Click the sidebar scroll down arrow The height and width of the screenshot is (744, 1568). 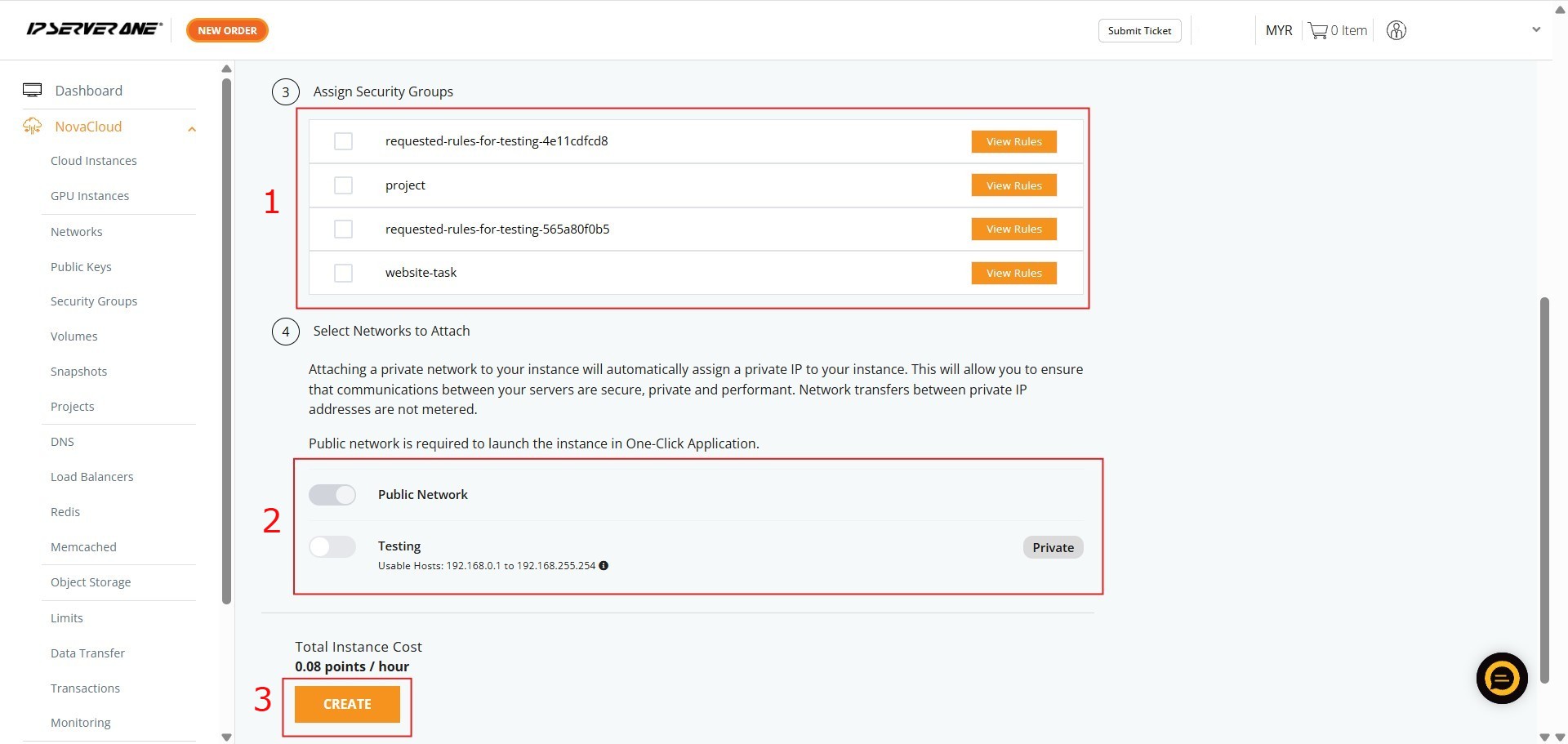pyautogui.click(x=226, y=737)
